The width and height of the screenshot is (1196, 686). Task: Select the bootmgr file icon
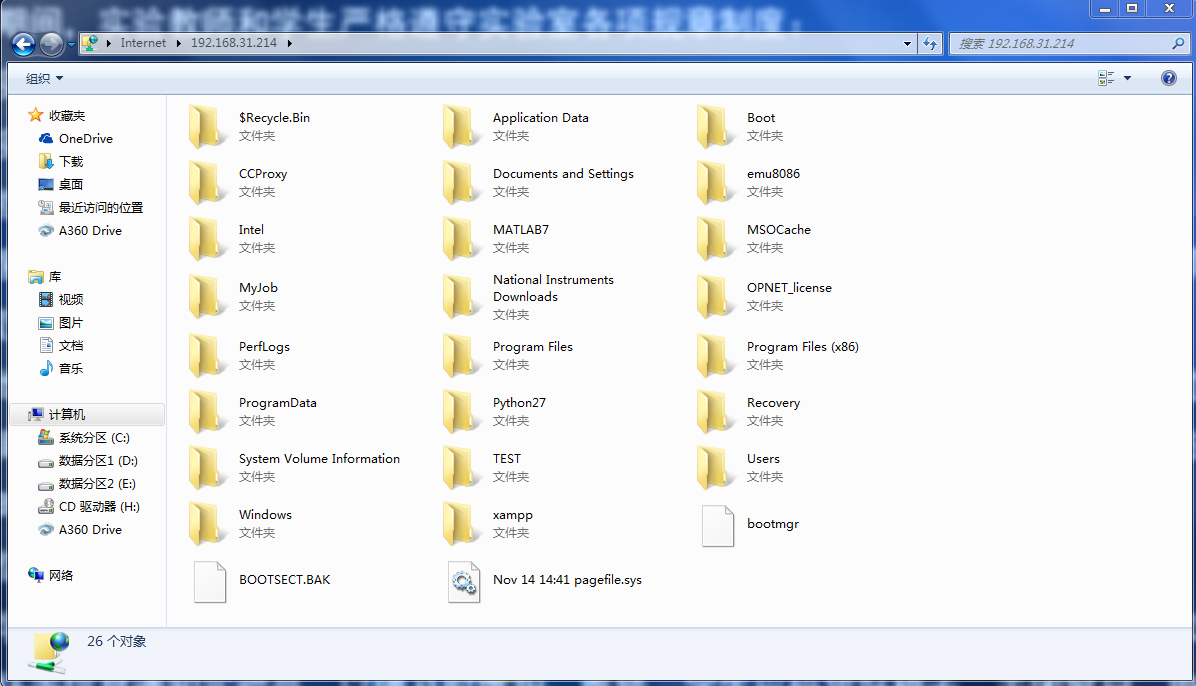[x=718, y=526]
